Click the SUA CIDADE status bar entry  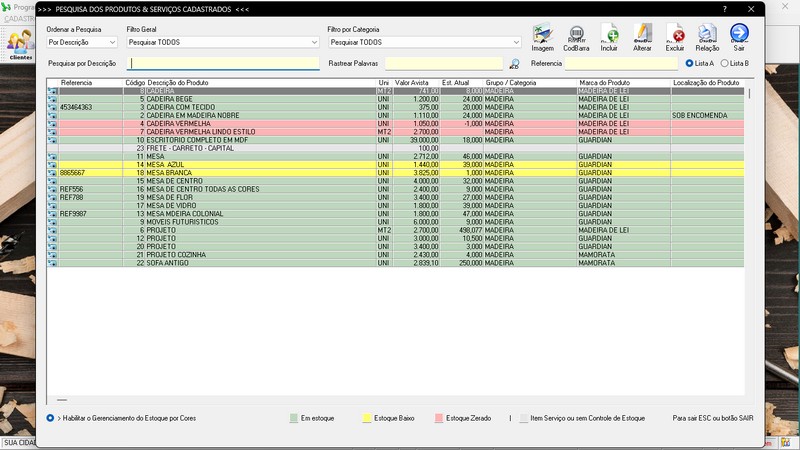click(x=19, y=442)
